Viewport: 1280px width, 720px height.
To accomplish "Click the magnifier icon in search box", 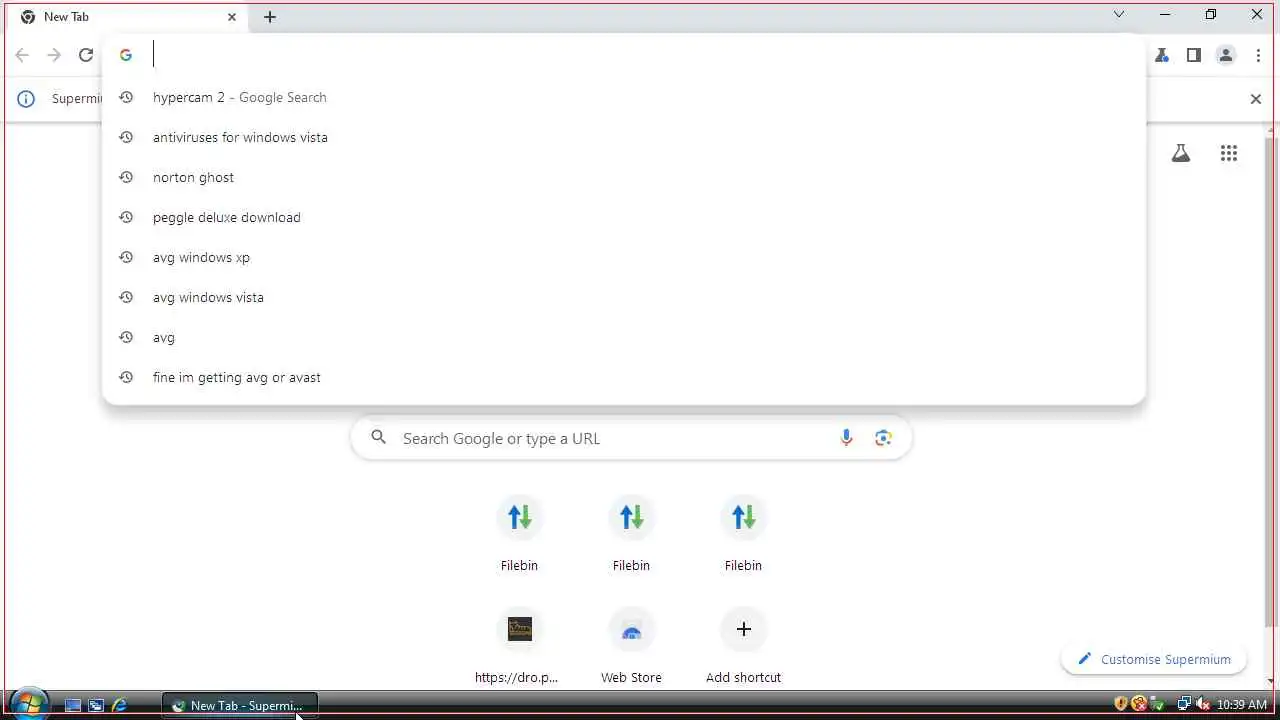I will tap(378, 438).
